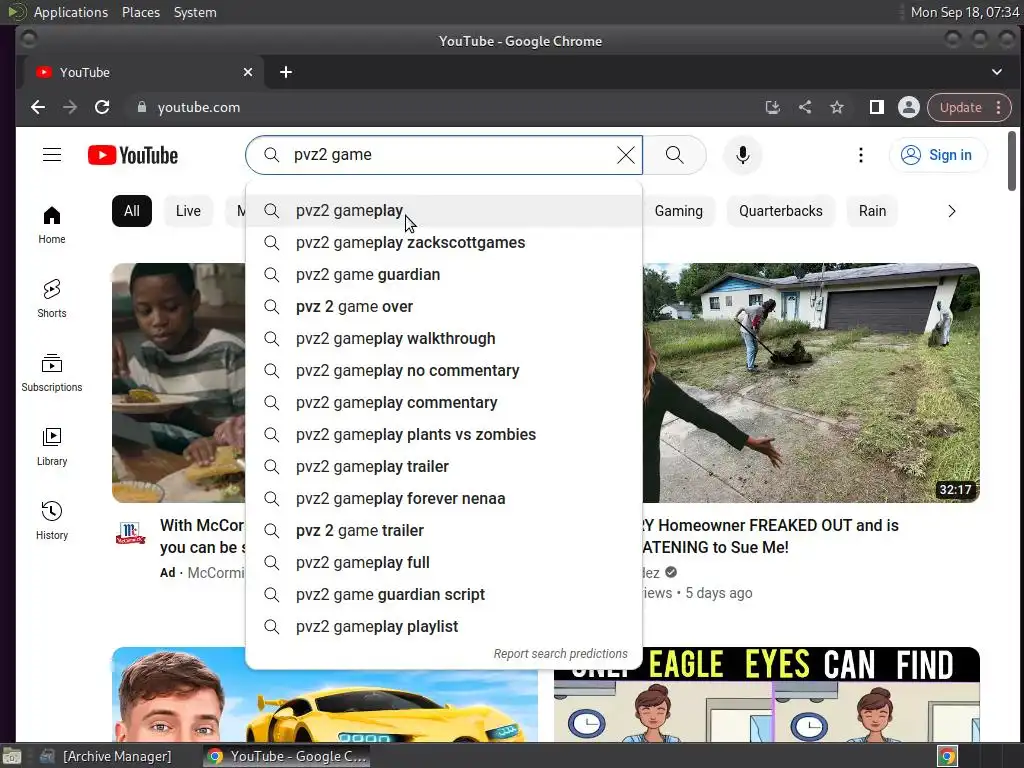
Task: Bookmark this tab with the star icon
Action: (837, 107)
